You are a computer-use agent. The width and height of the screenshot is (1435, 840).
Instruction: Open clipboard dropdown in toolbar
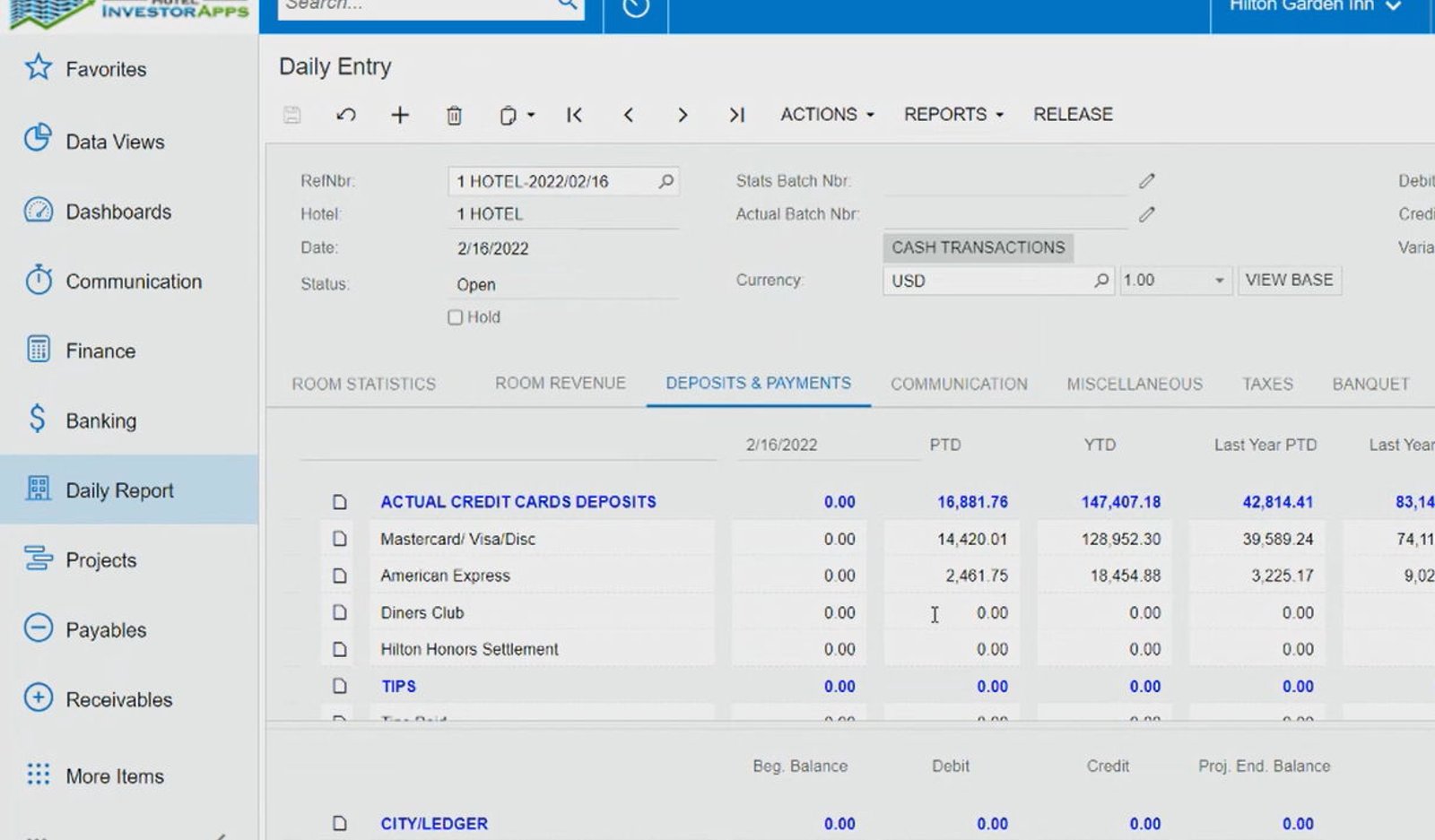pyautogui.click(x=517, y=115)
